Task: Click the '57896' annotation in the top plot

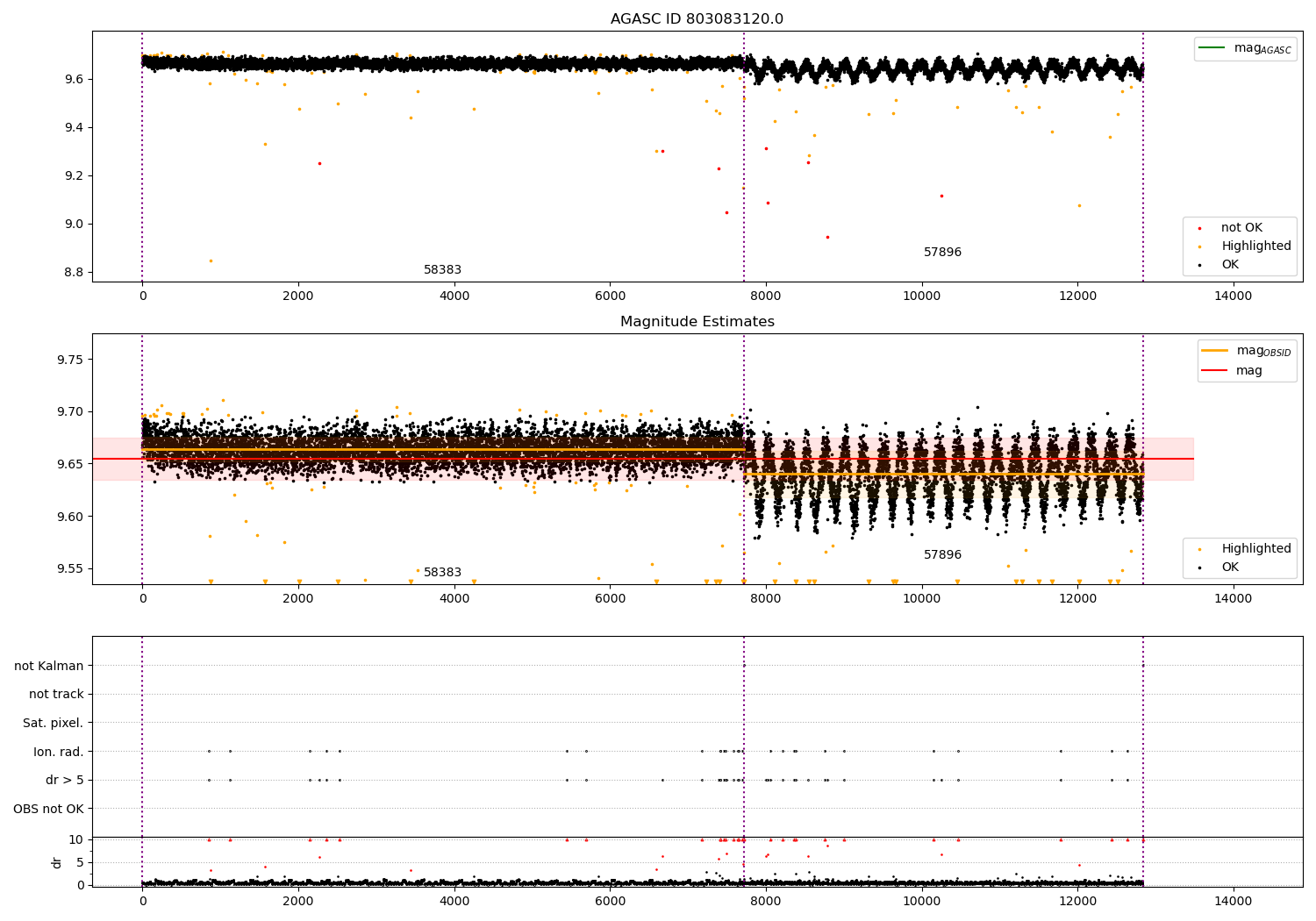Action: pyautogui.click(x=942, y=253)
